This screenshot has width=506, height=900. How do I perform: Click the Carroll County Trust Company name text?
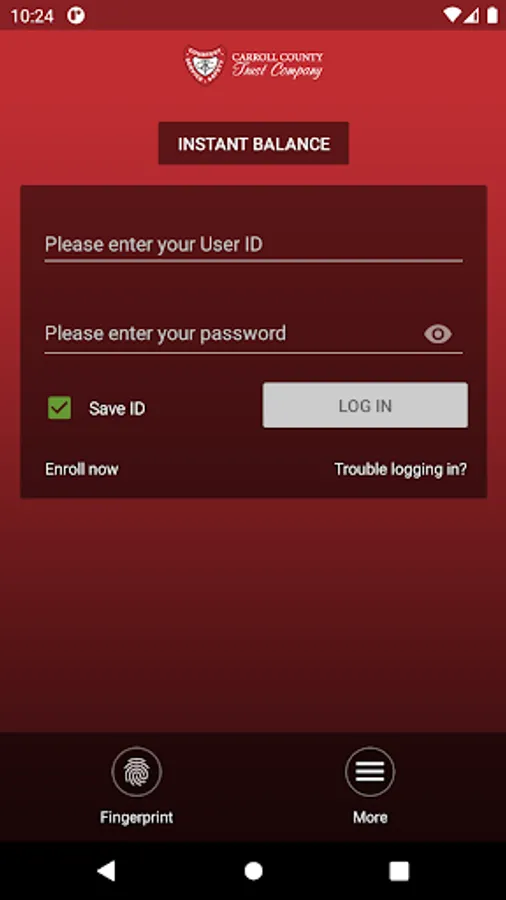(x=277, y=65)
